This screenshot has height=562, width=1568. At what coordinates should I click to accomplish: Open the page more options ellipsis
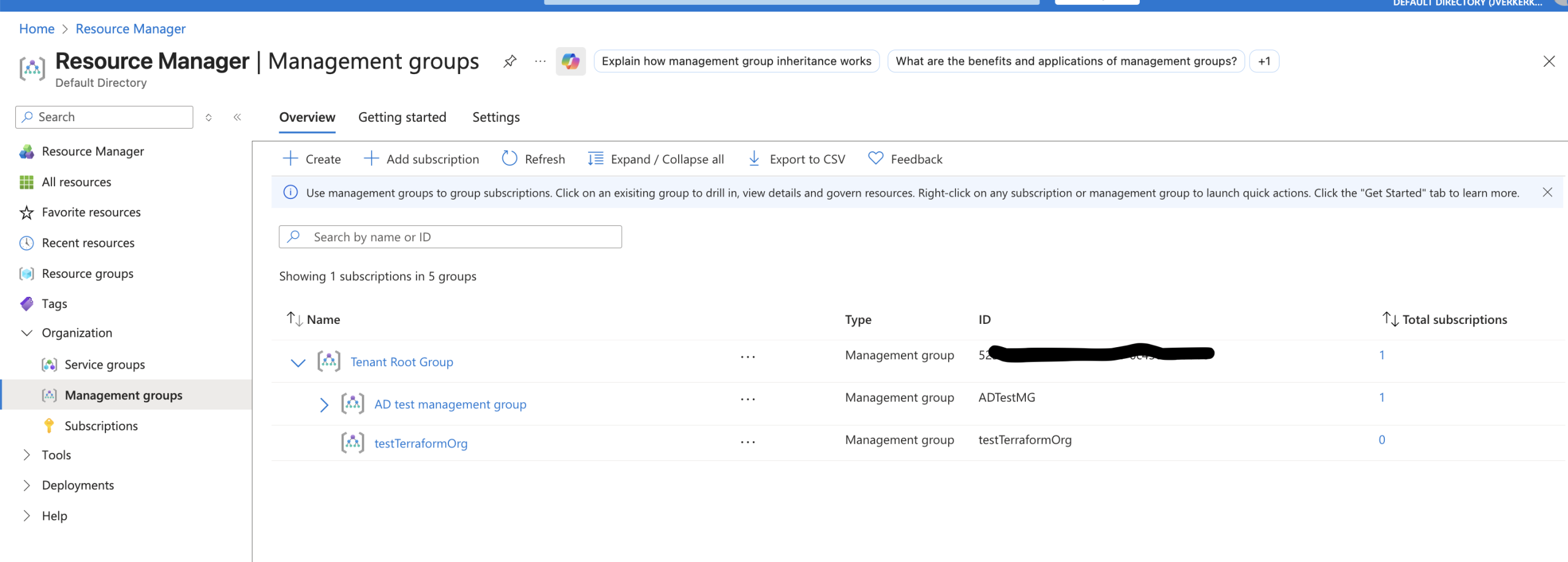click(540, 61)
